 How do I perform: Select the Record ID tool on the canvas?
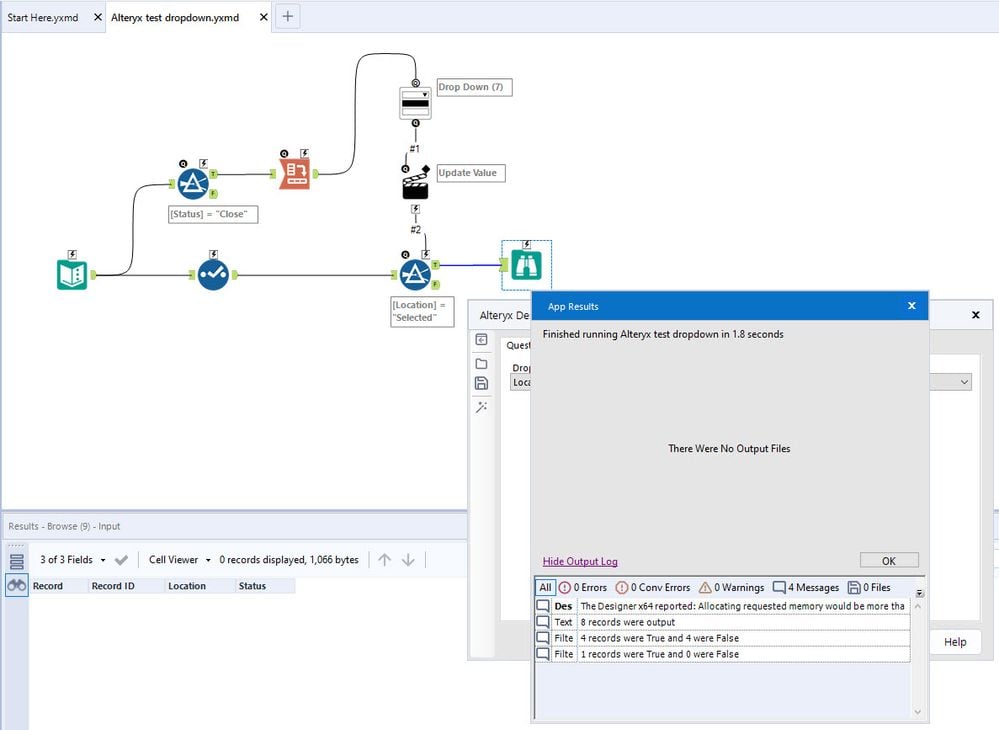213,275
